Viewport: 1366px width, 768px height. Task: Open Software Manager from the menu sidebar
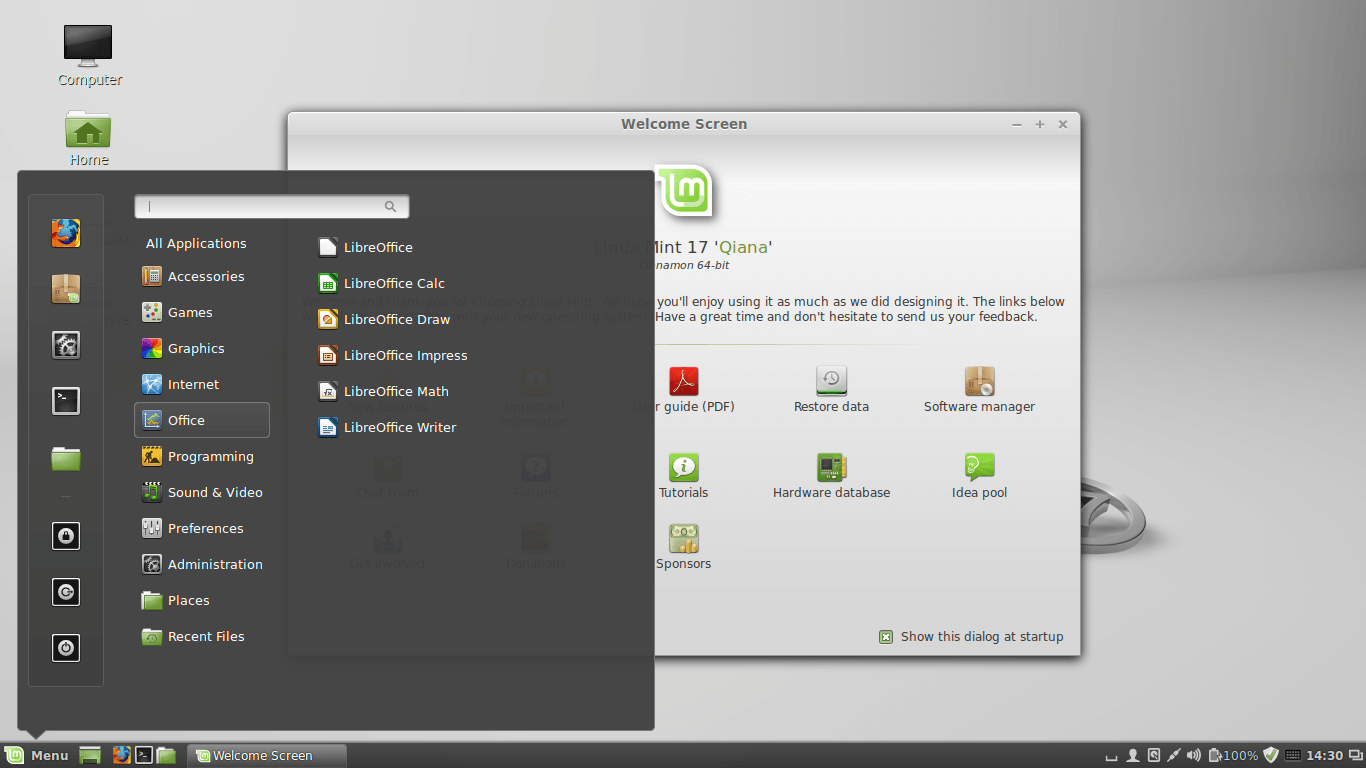pyautogui.click(x=65, y=289)
